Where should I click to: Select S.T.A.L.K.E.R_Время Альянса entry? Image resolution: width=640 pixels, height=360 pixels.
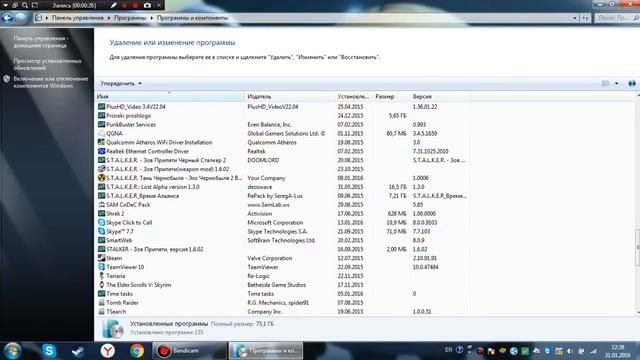click(282, 196)
